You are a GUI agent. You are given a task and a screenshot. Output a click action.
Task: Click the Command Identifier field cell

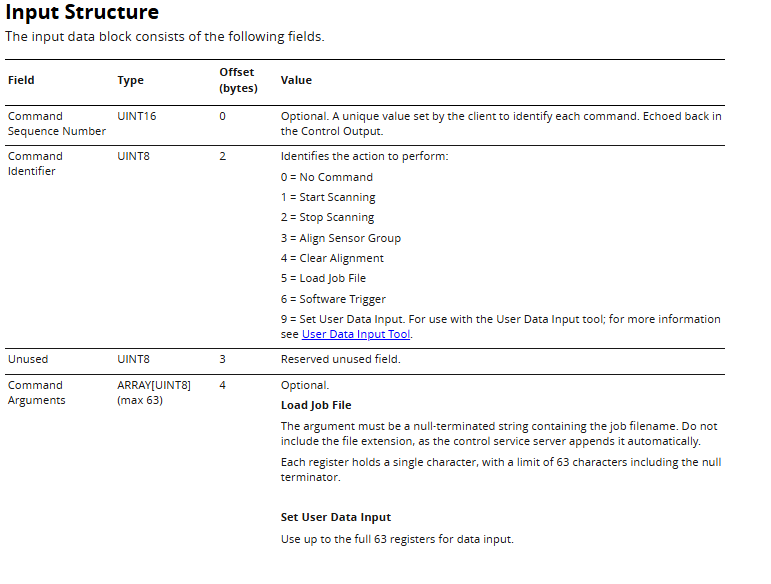[35, 164]
